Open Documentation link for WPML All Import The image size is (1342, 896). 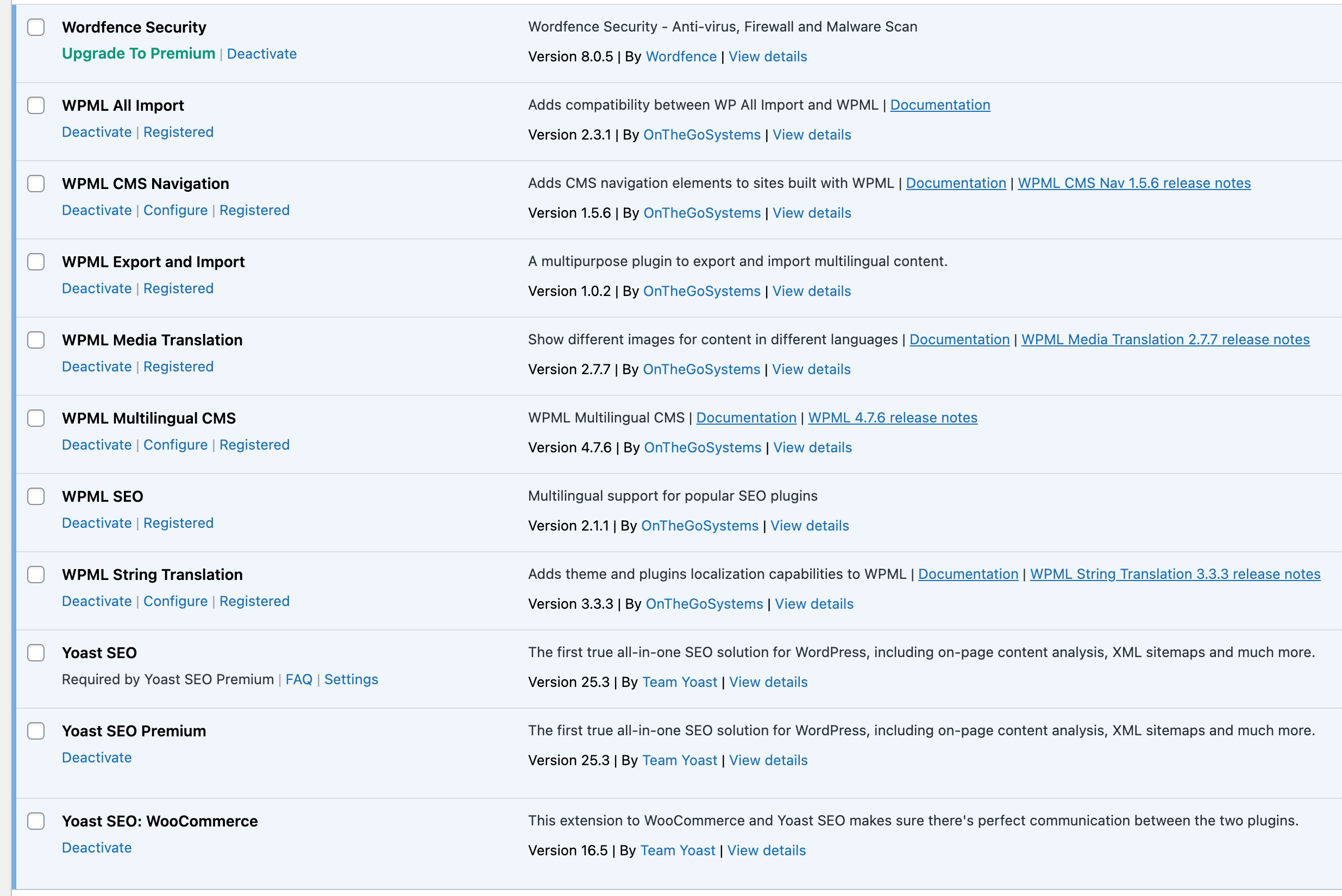point(940,105)
